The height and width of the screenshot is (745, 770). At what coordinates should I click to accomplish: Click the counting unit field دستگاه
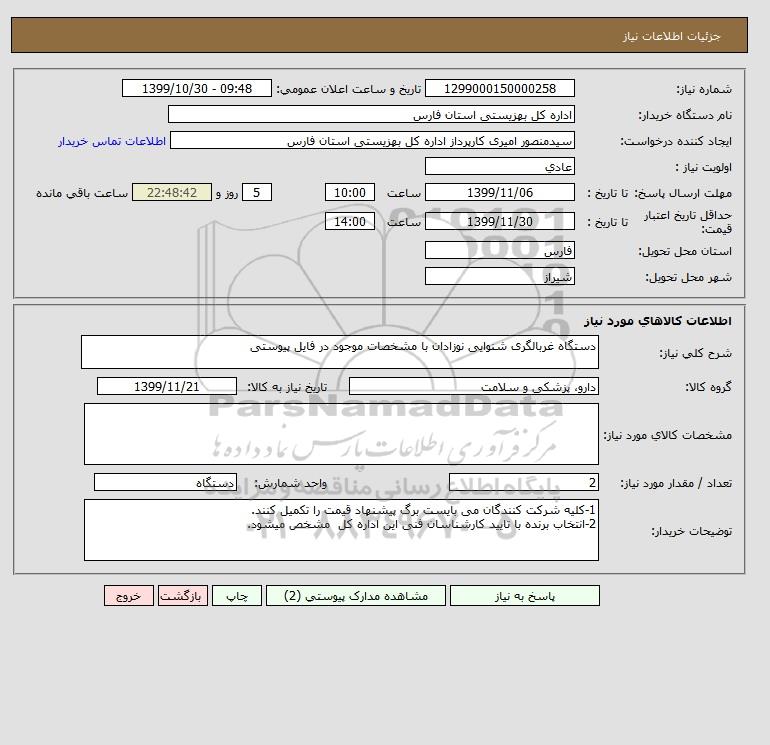click(x=165, y=482)
